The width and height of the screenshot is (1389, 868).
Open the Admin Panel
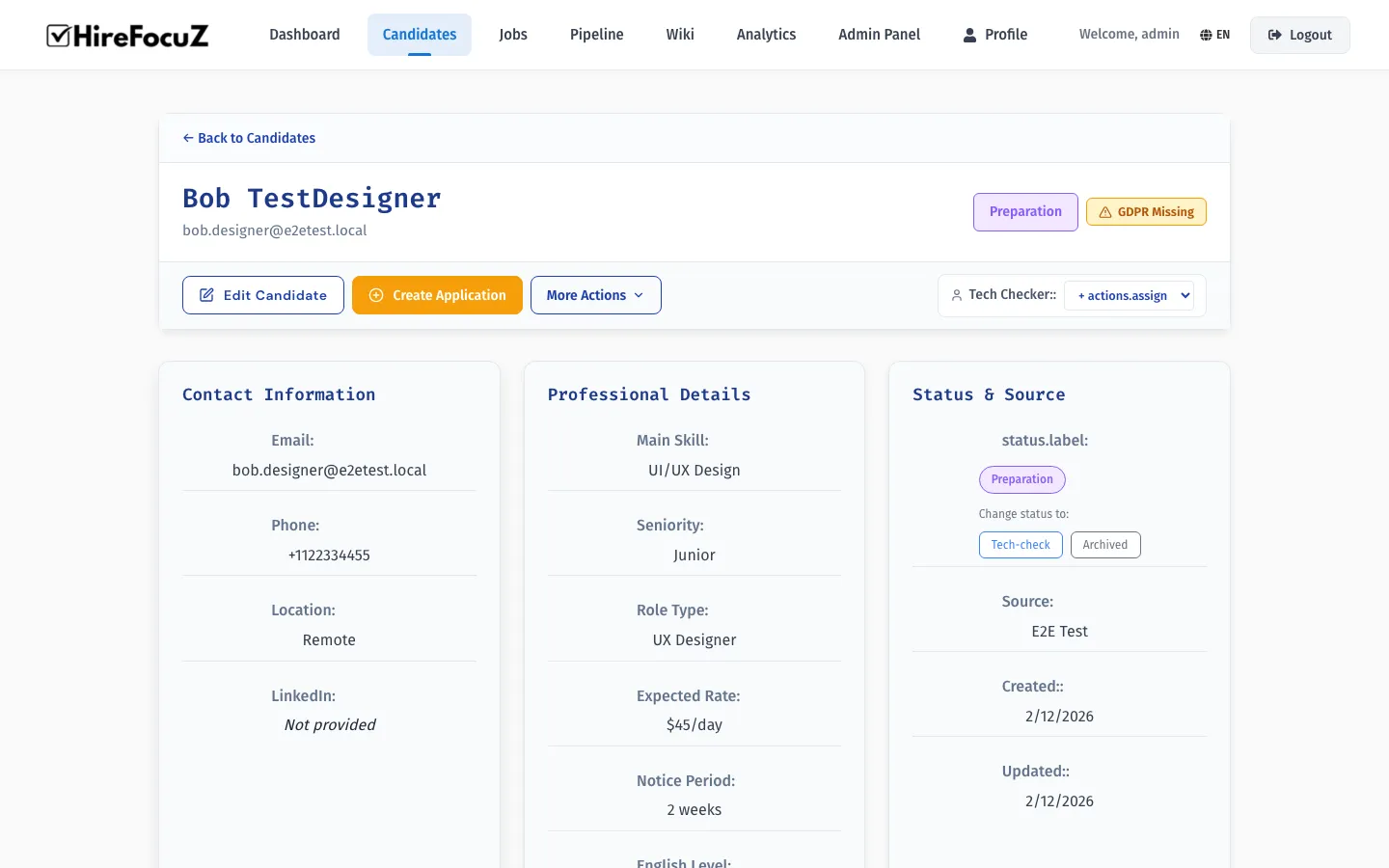point(878,34)
